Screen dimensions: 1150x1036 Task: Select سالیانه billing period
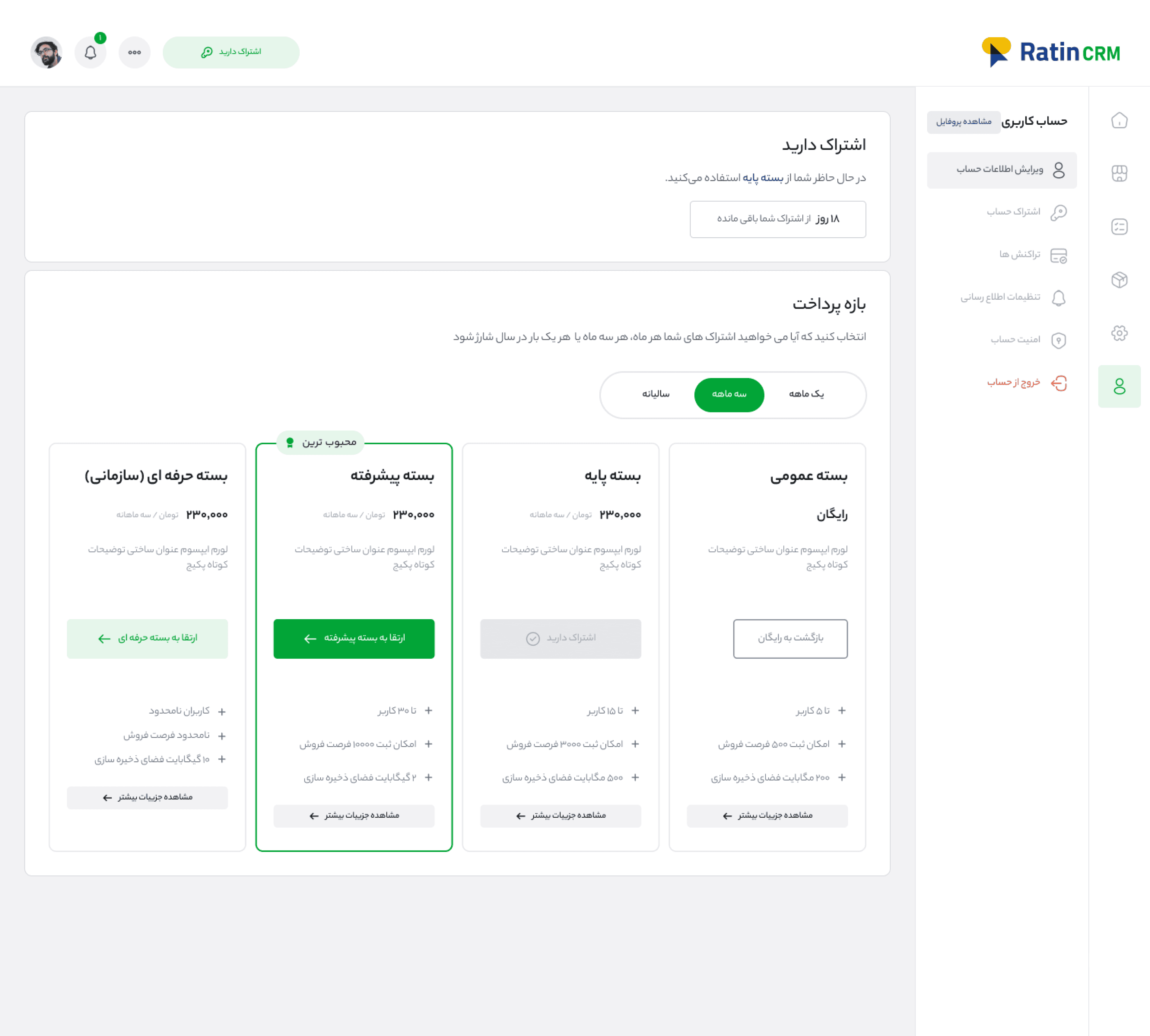pos(656,394)
